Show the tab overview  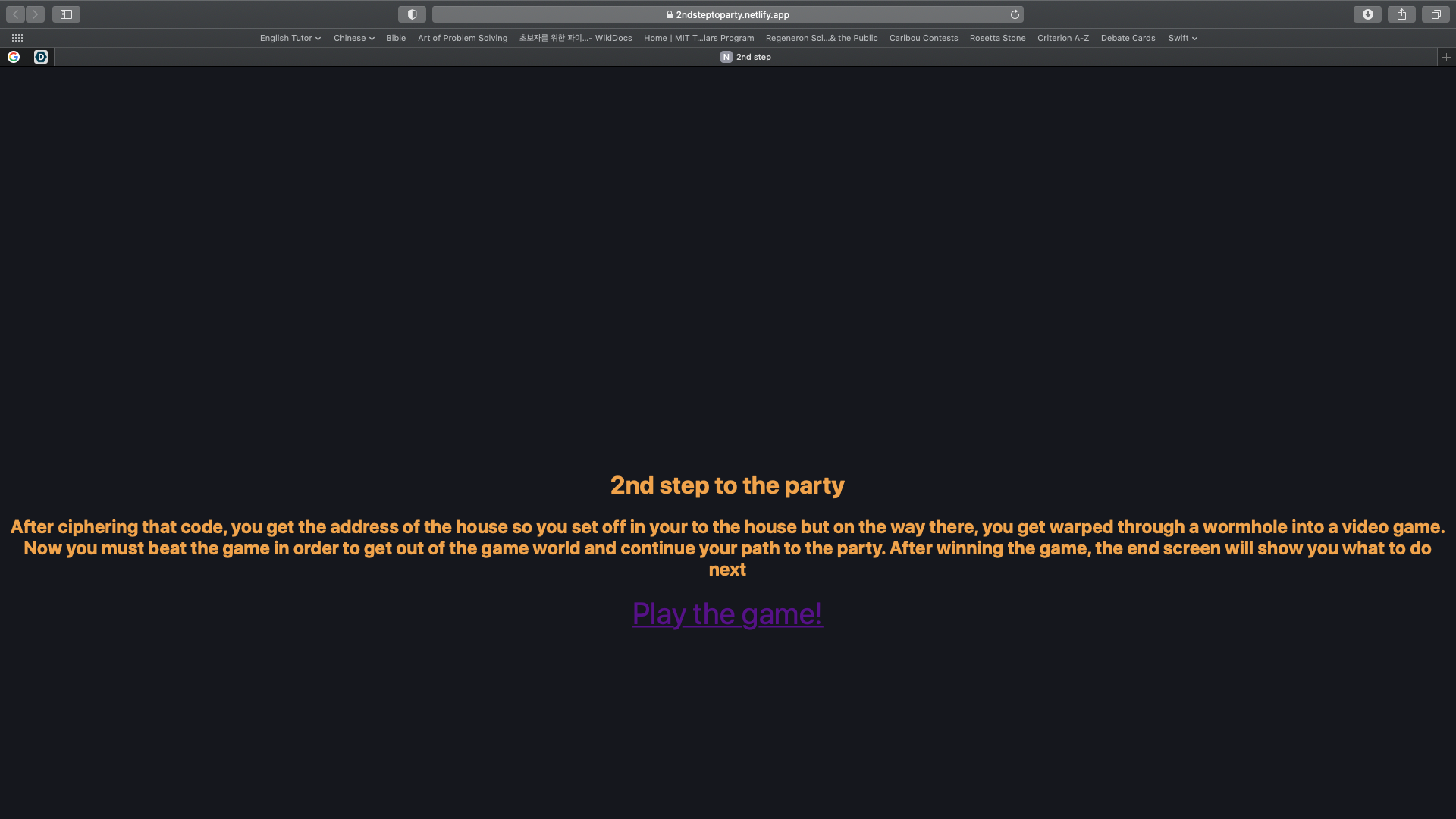tap(1436, 14)
